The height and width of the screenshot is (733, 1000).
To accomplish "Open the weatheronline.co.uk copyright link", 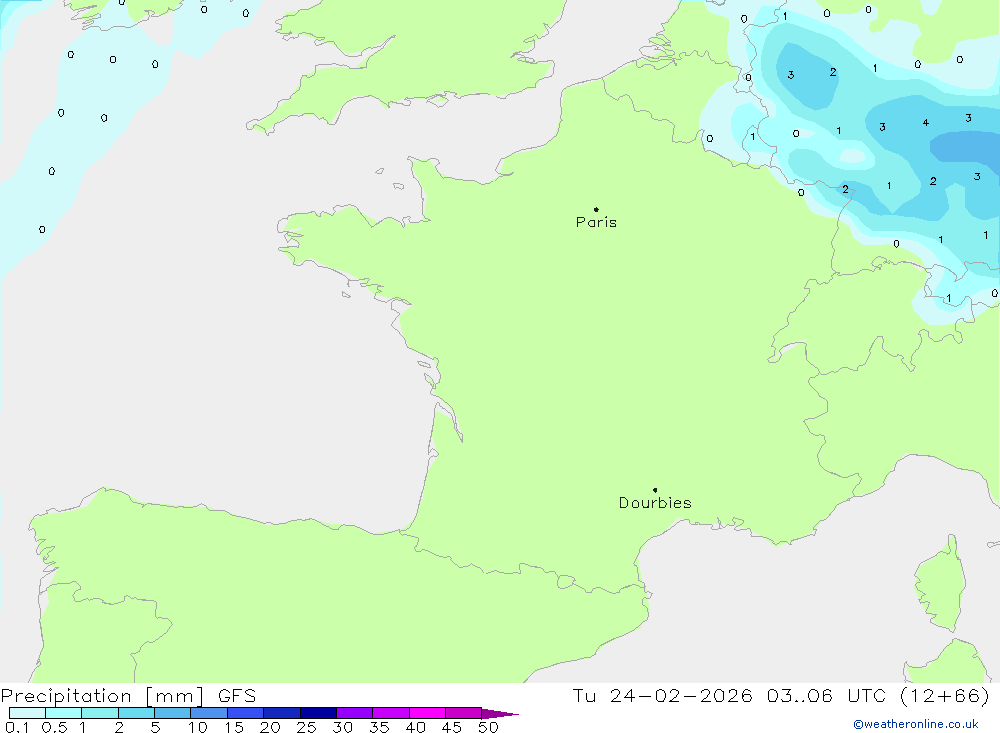I will pyautogui.click(x=915, y=724).
